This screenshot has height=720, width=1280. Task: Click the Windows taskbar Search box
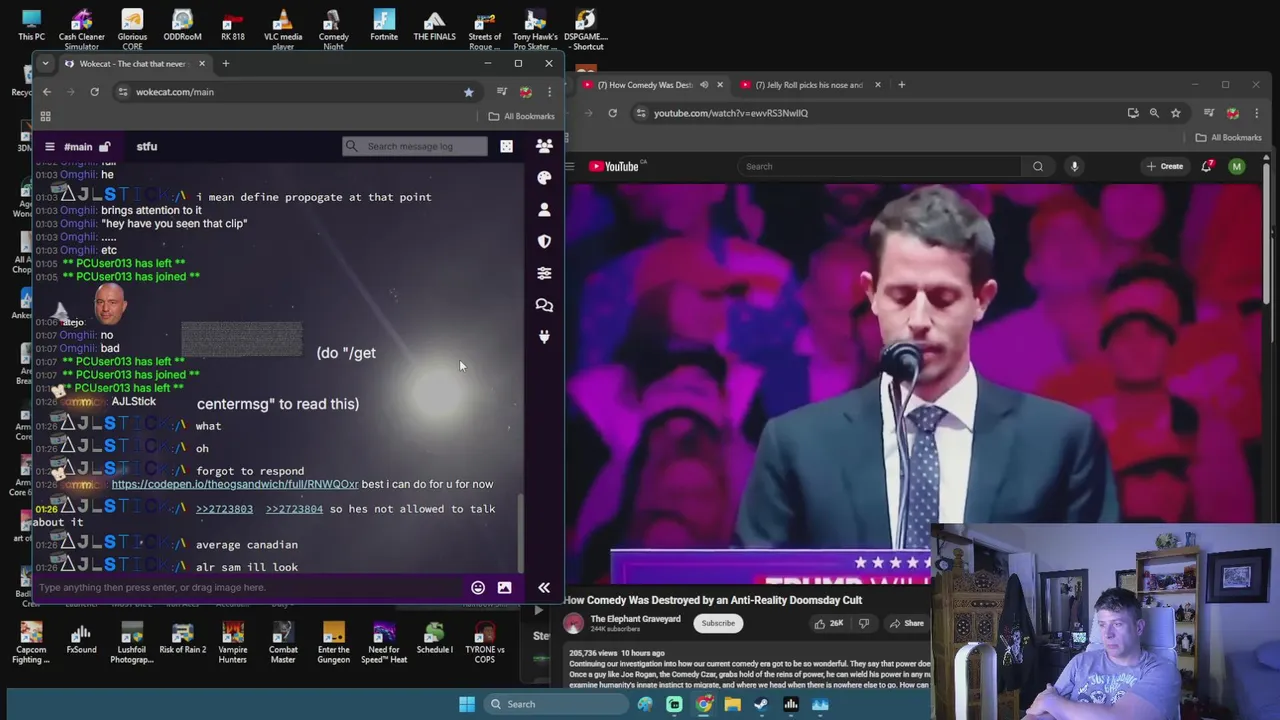click(555, 704)
